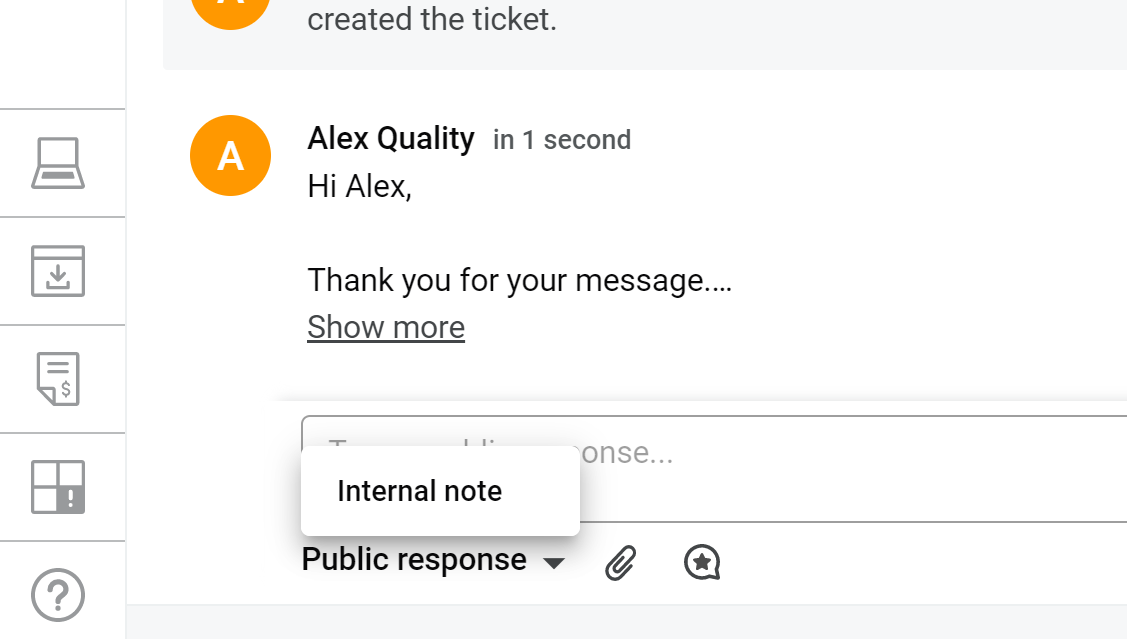Select the dashboard grid alert icon
Viewport: 1127px width, 639px height.
tap(58, 487)
